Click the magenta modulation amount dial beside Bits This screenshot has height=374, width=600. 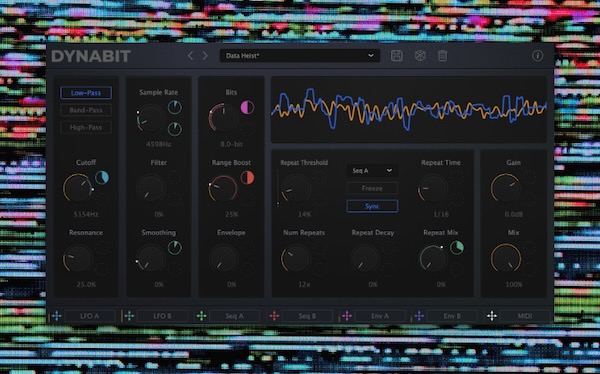[247, 107]
